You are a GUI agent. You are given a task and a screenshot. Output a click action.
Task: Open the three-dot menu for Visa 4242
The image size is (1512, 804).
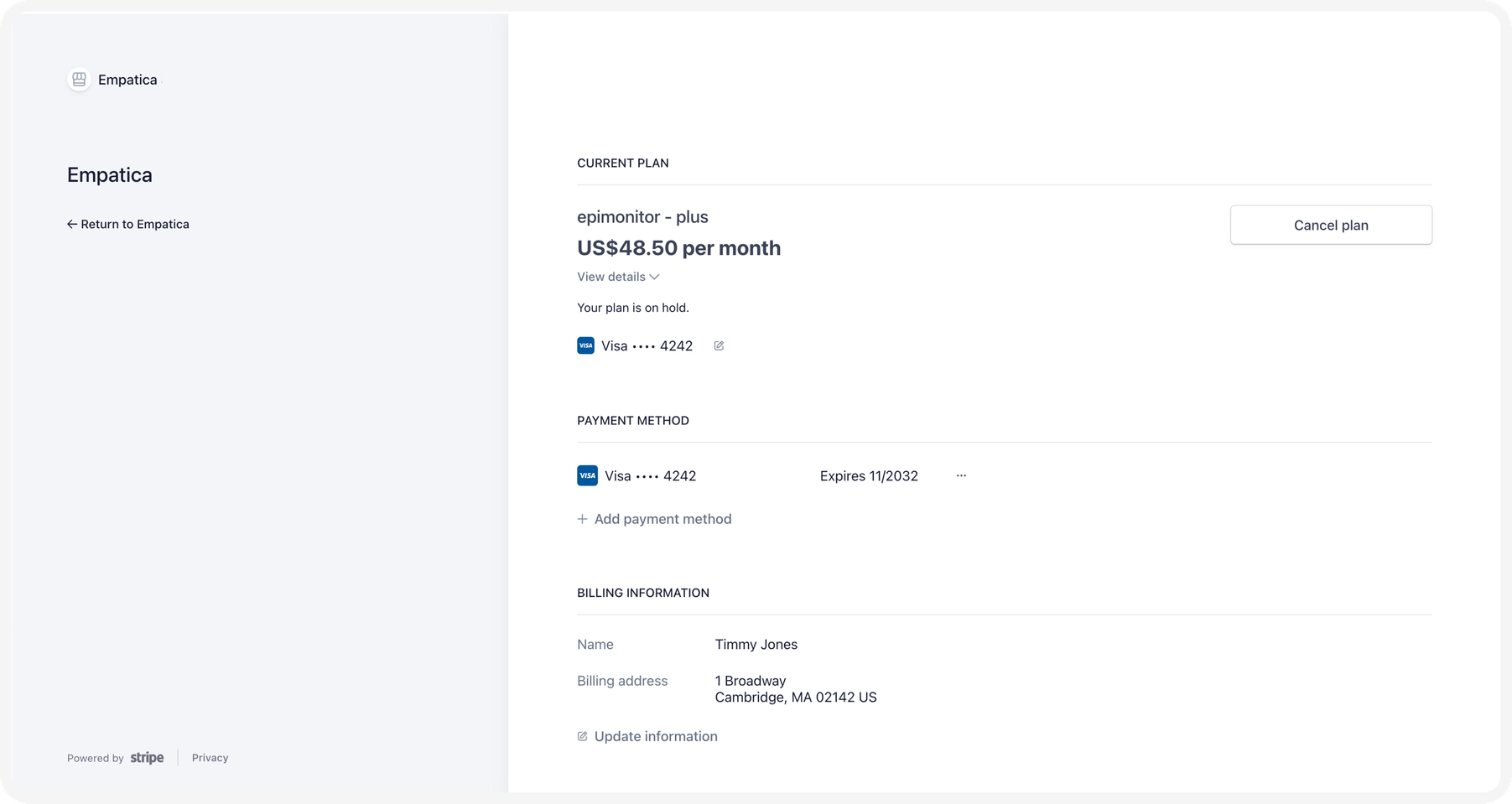961,475
